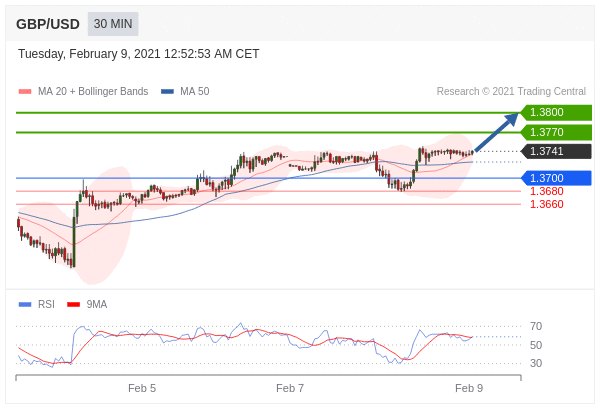The image size is (601, 411).
Task: Click the chart date and time text
Action: coord(138,54)
